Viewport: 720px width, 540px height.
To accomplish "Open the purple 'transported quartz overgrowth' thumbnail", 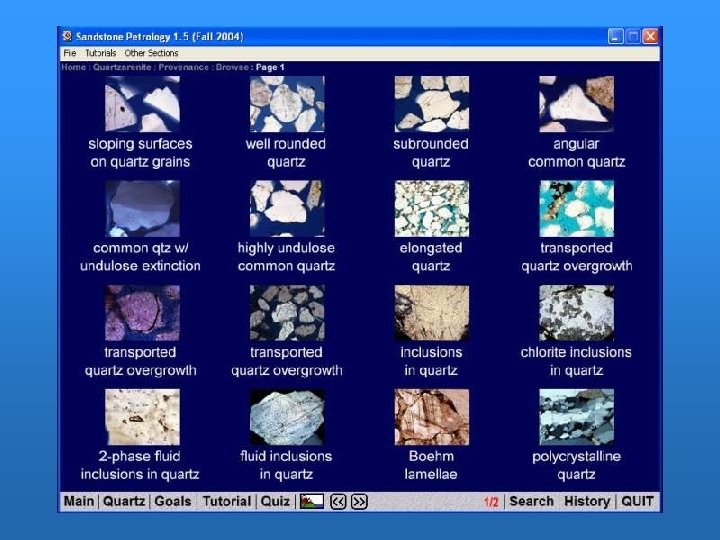I will coord(142,313).
